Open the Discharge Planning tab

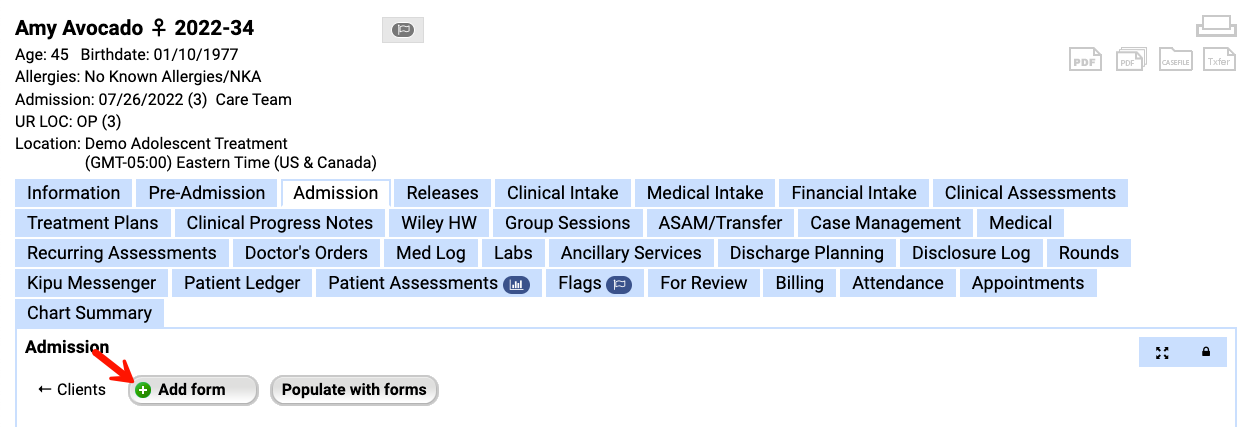click(x=806, y=253)
